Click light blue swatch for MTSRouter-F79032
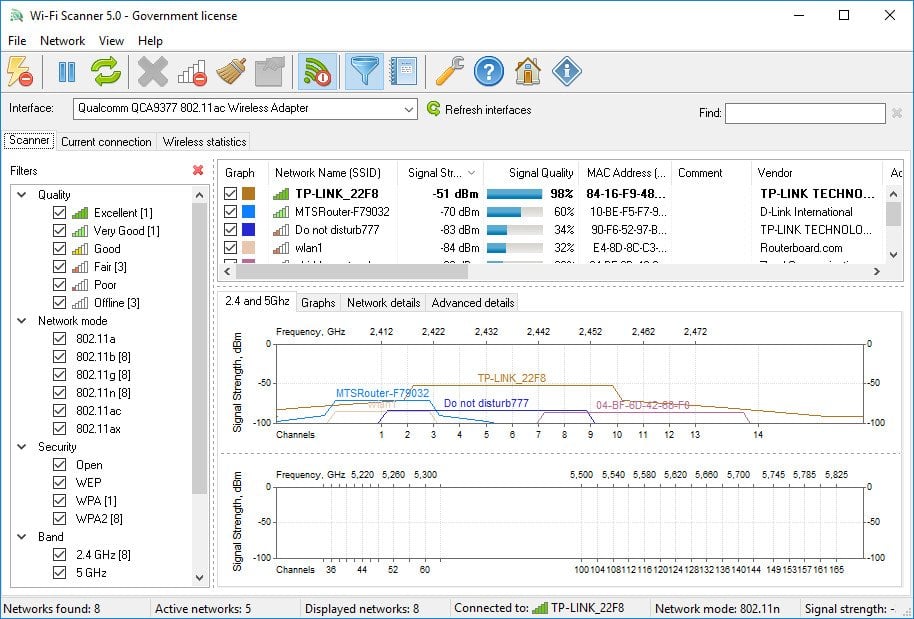This screenshot has height=619, width=914. coord(249,212)
